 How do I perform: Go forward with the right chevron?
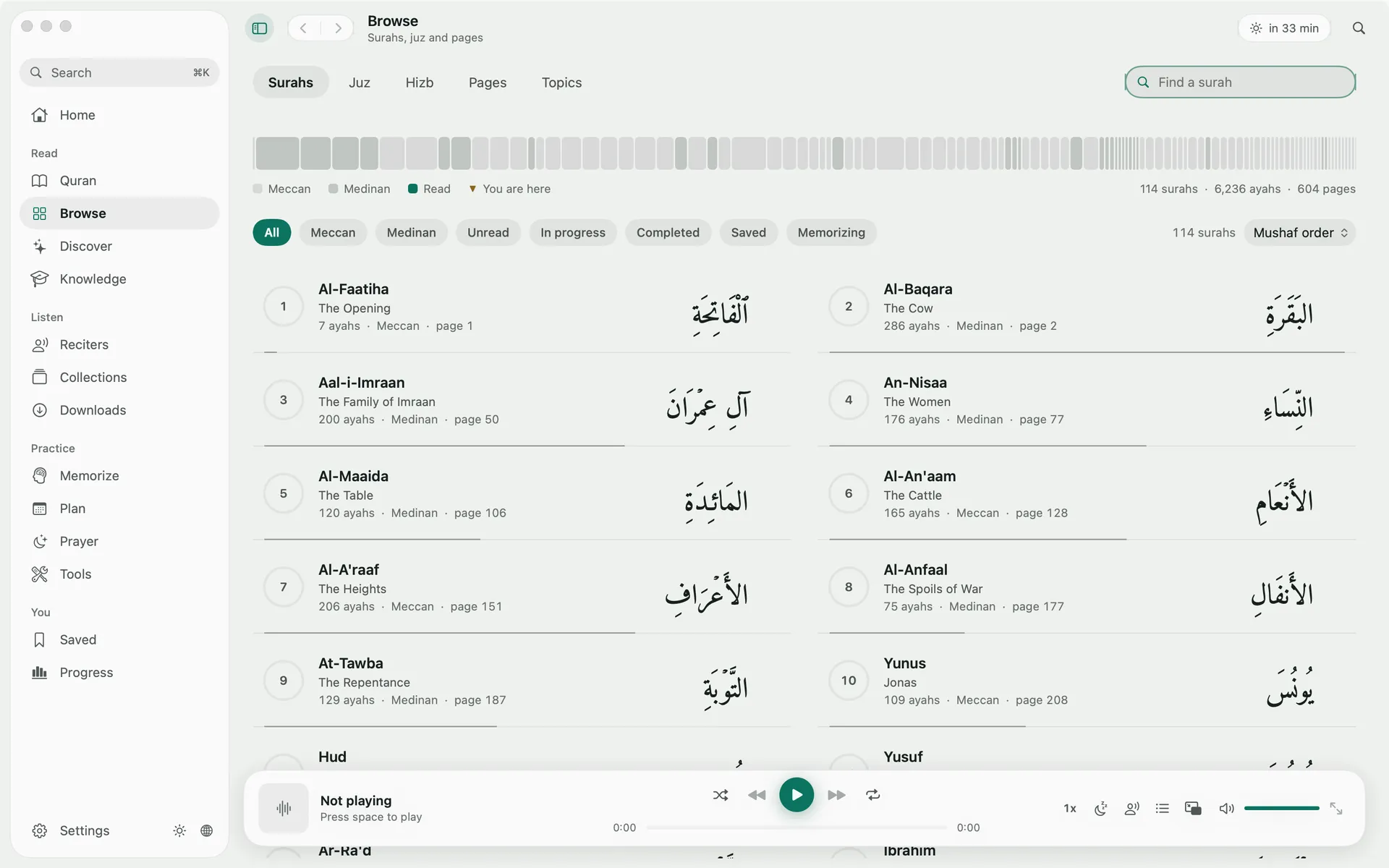tap(338, 28)
